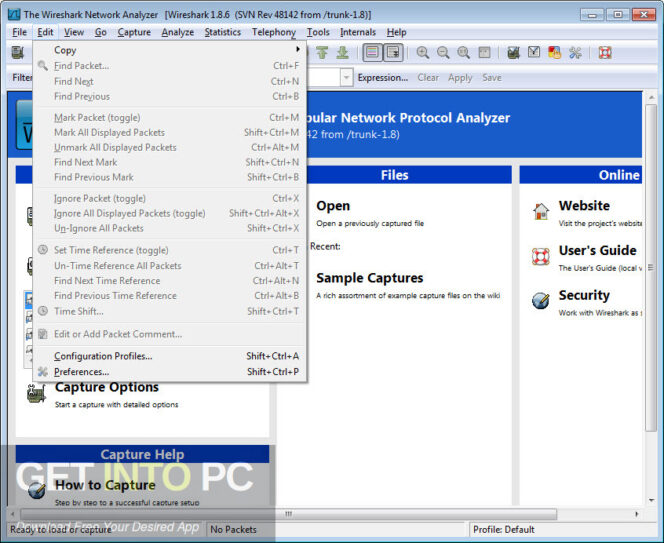Open the Internals menu

pyautogui.click(x=358, y=32)
